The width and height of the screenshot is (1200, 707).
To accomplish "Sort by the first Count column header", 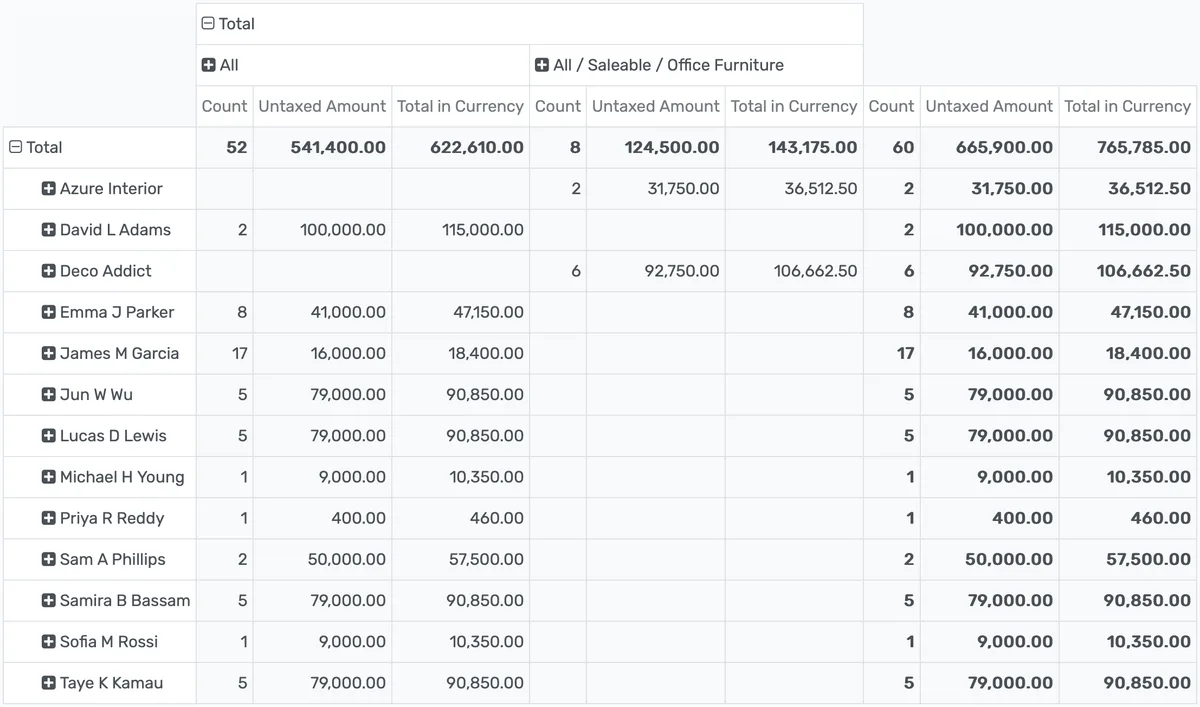I will click(224, 105).
